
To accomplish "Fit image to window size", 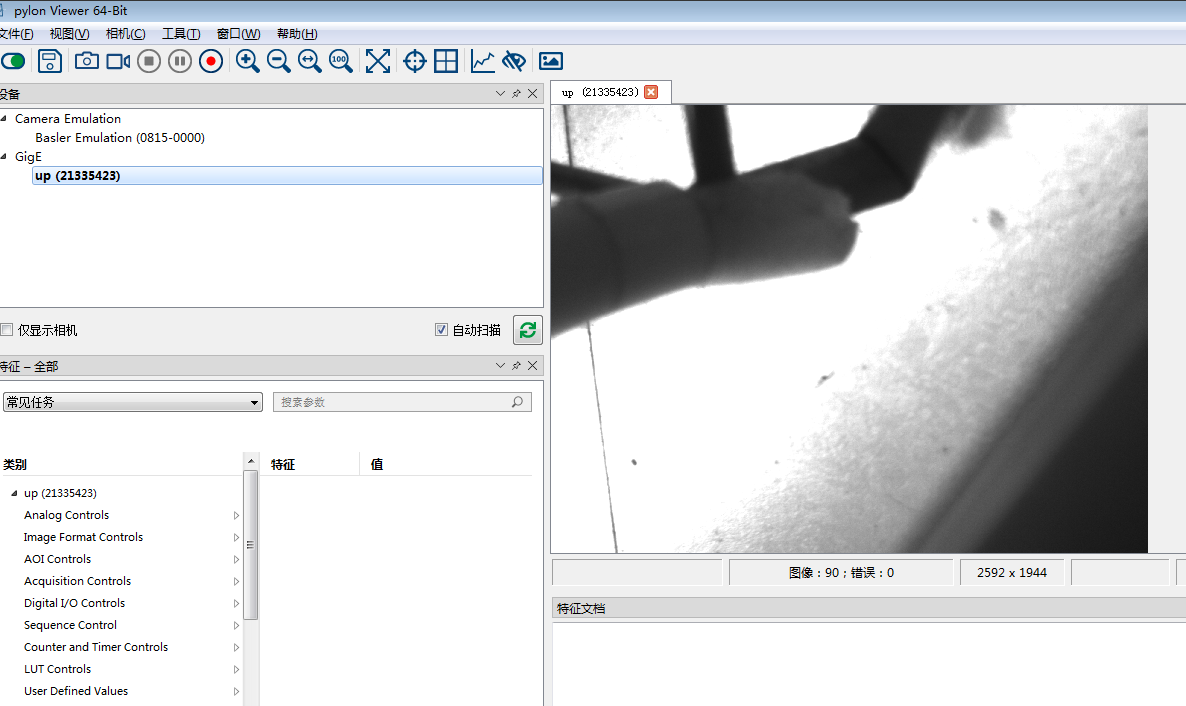I will 377,61.
